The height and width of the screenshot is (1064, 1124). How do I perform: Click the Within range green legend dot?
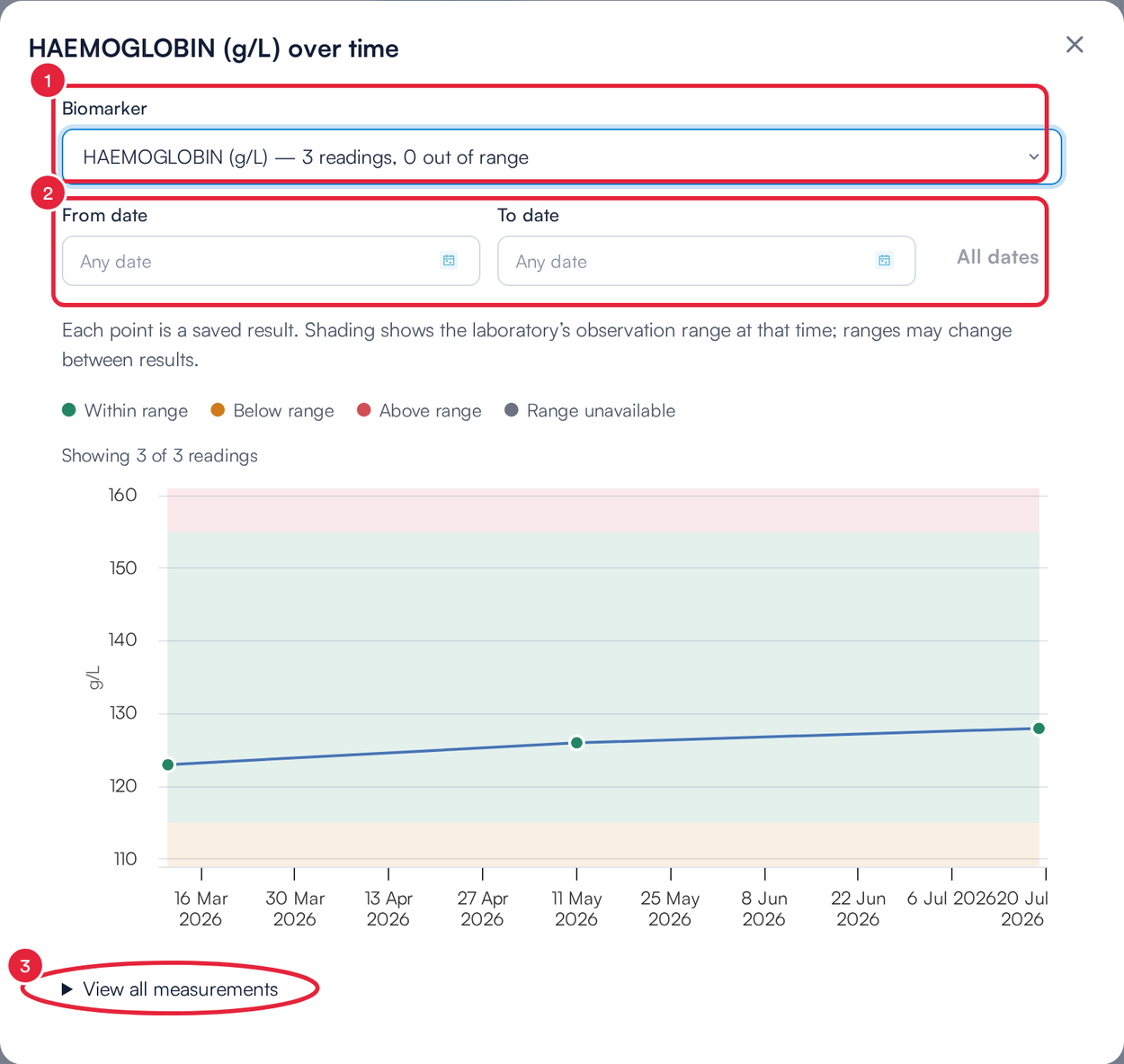(68, 410)
